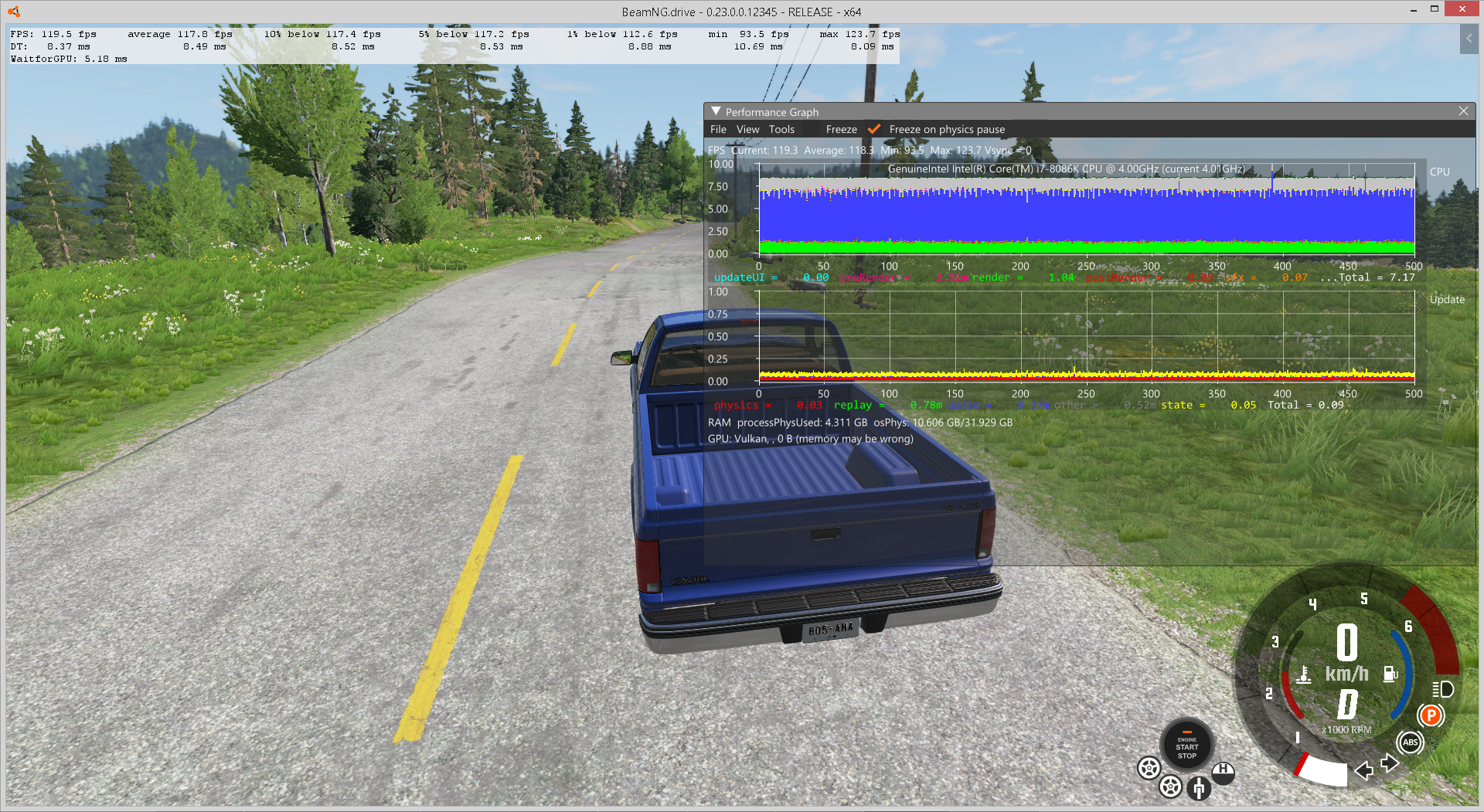Click the ABS indicator icon
Image resolution: width=1484 pixels, height=812 pixels.
(1411, 742)
